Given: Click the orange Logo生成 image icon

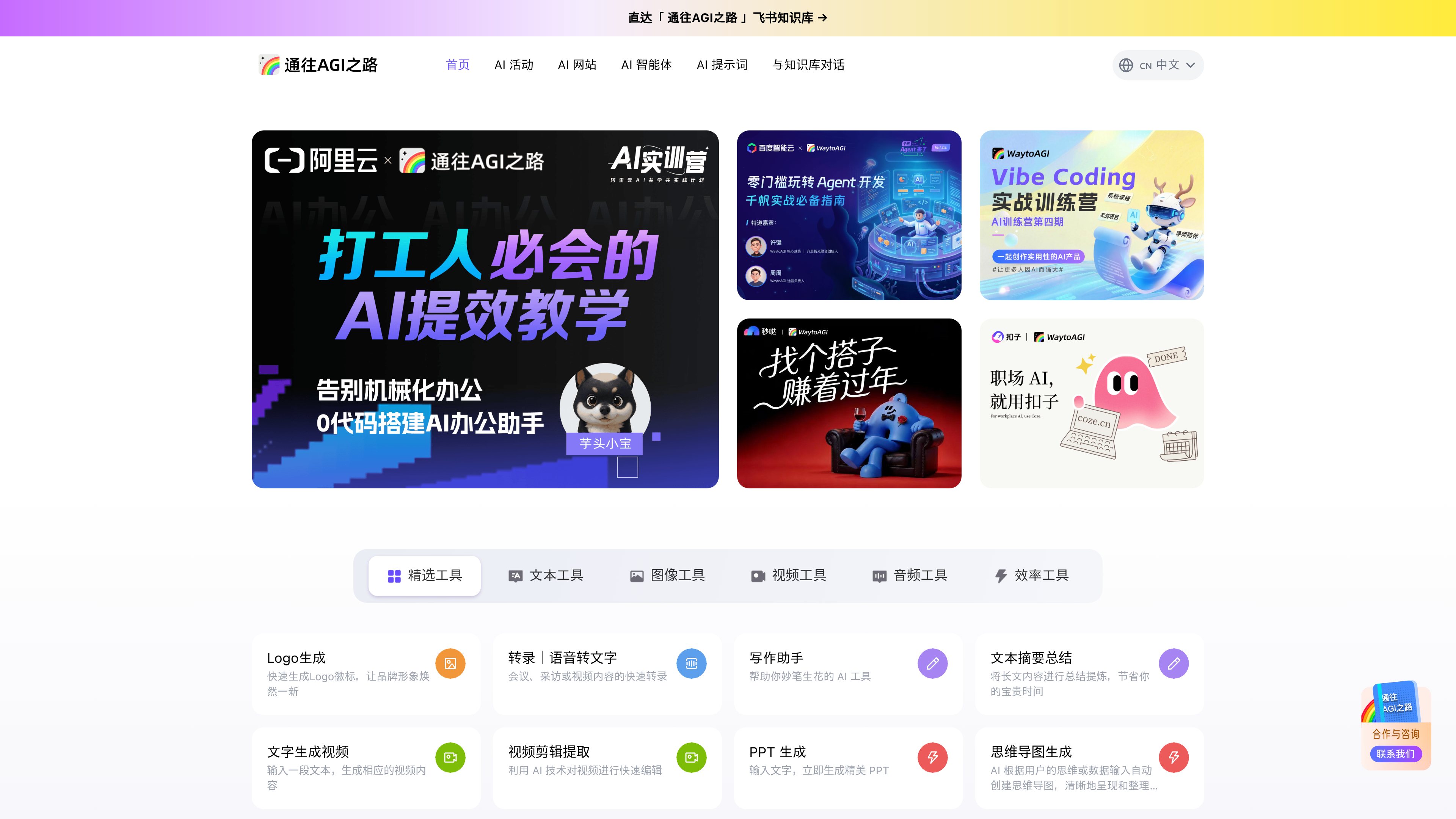Looking at the screenshot, I should pyautogui.click(x=450, y=664).
